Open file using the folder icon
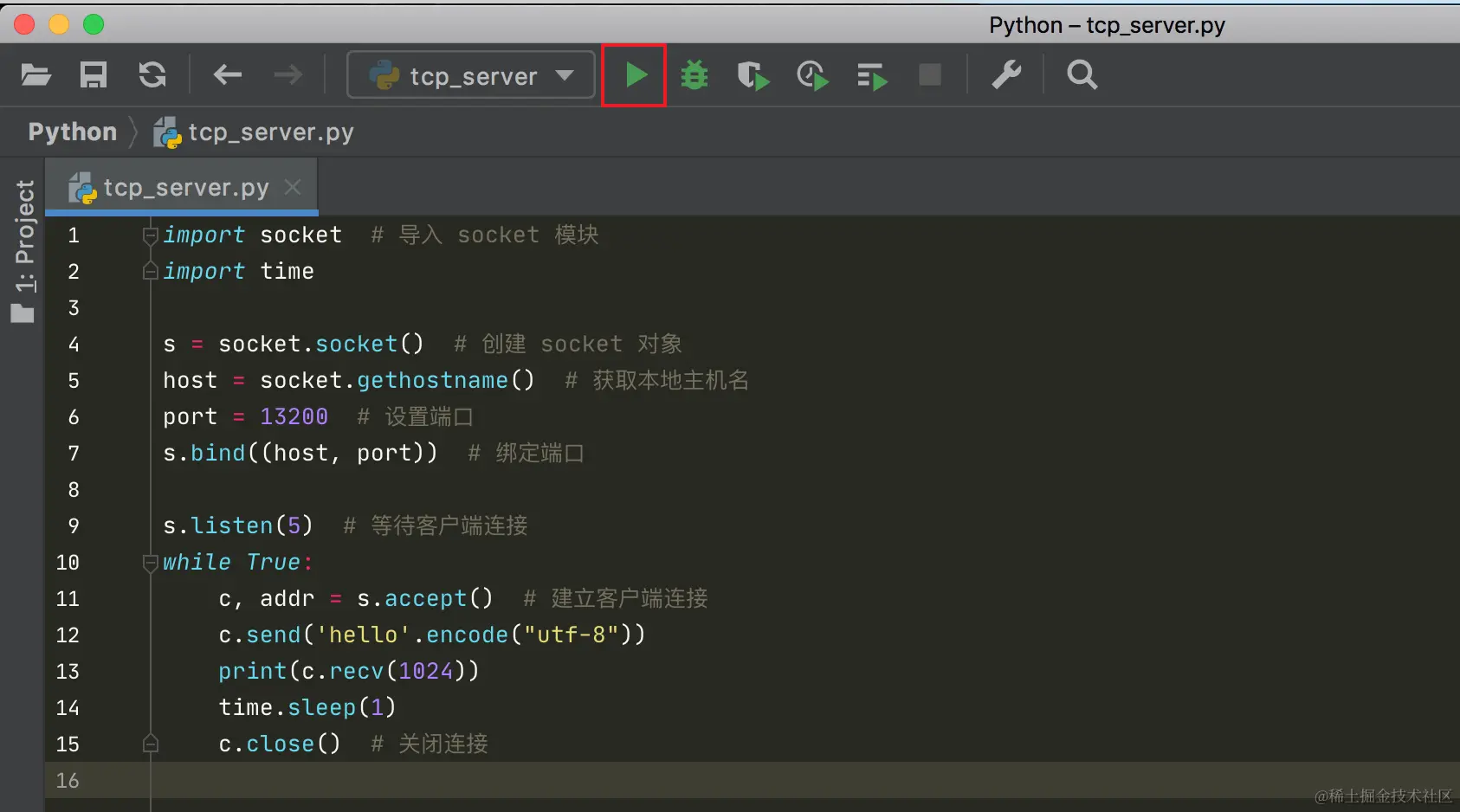 (x=36, y=75)
